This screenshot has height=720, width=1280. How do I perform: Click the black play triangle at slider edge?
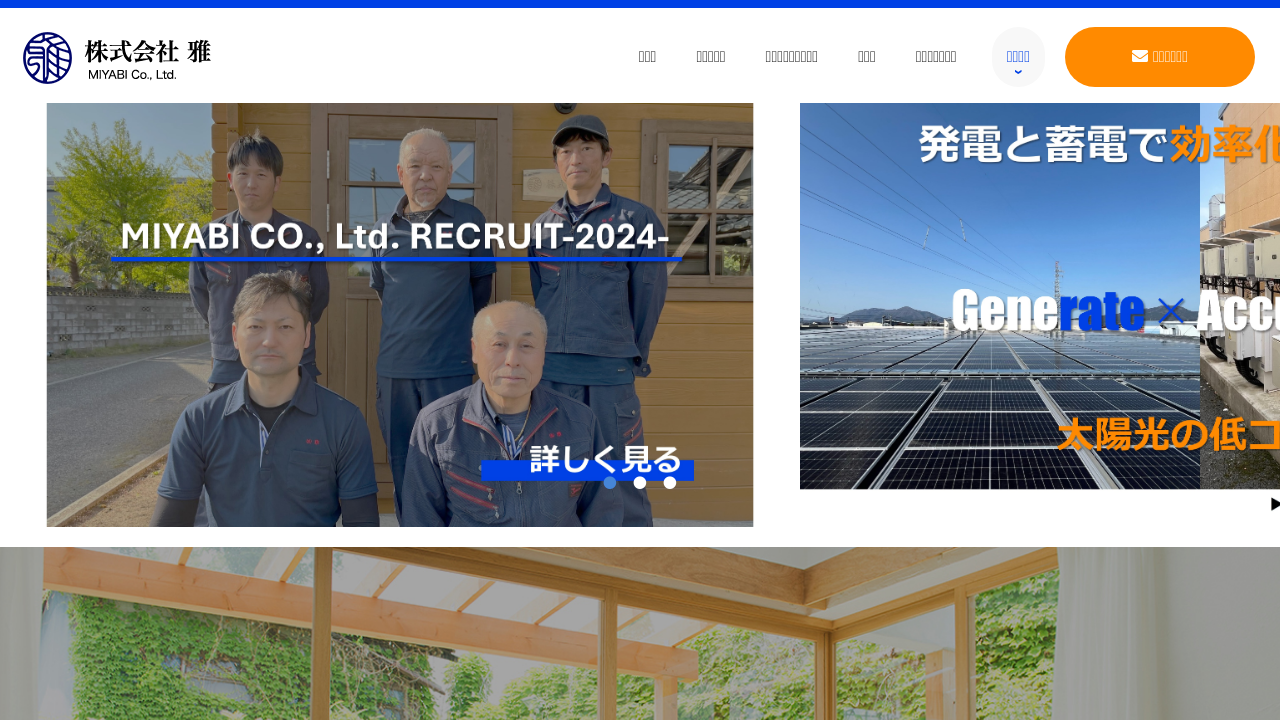tap(1275, 504)
